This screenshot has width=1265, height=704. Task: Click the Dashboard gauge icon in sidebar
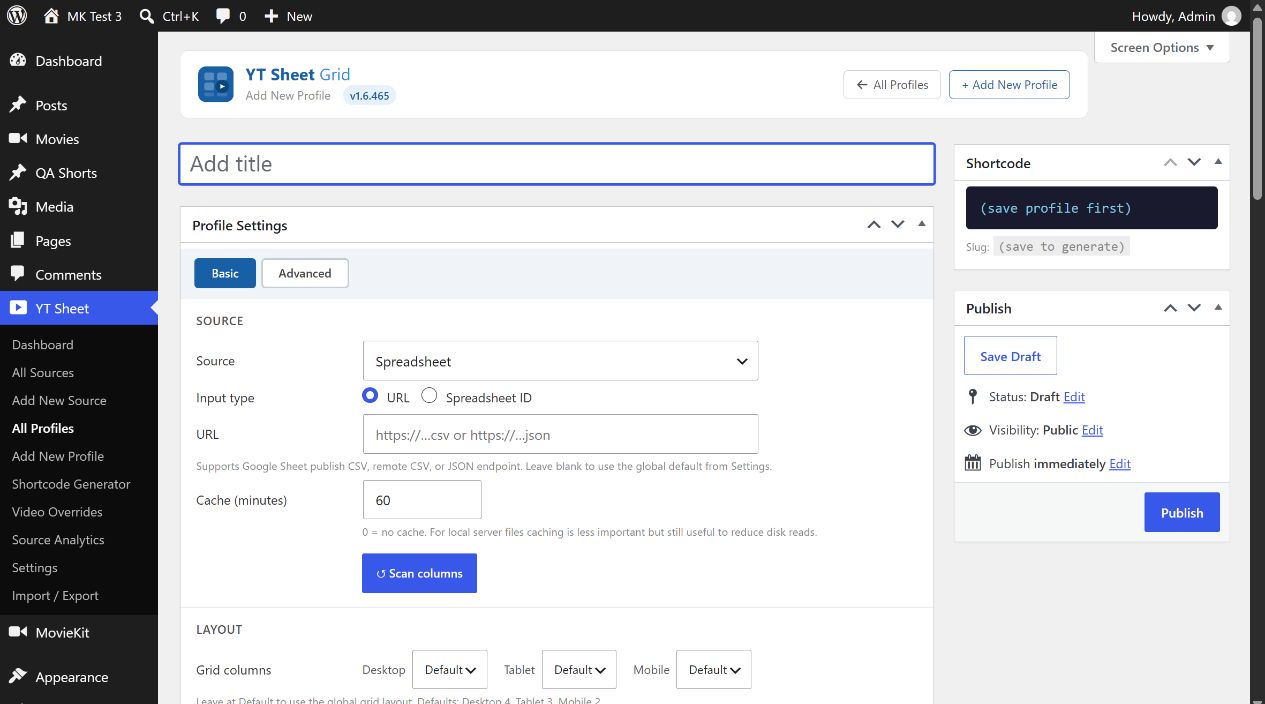[18, 61]
